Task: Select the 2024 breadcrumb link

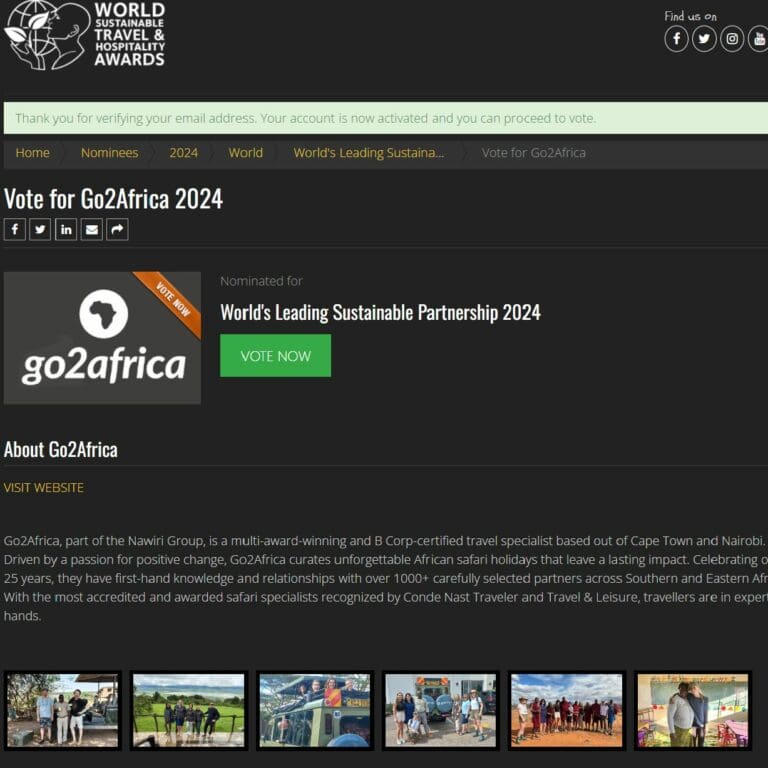Action: pos(184,153)
